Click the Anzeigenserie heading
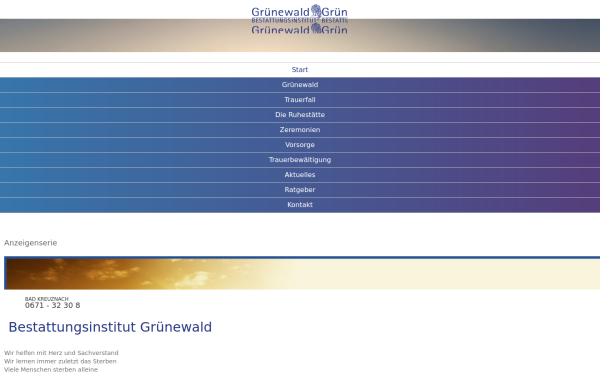 pos(31,243)
